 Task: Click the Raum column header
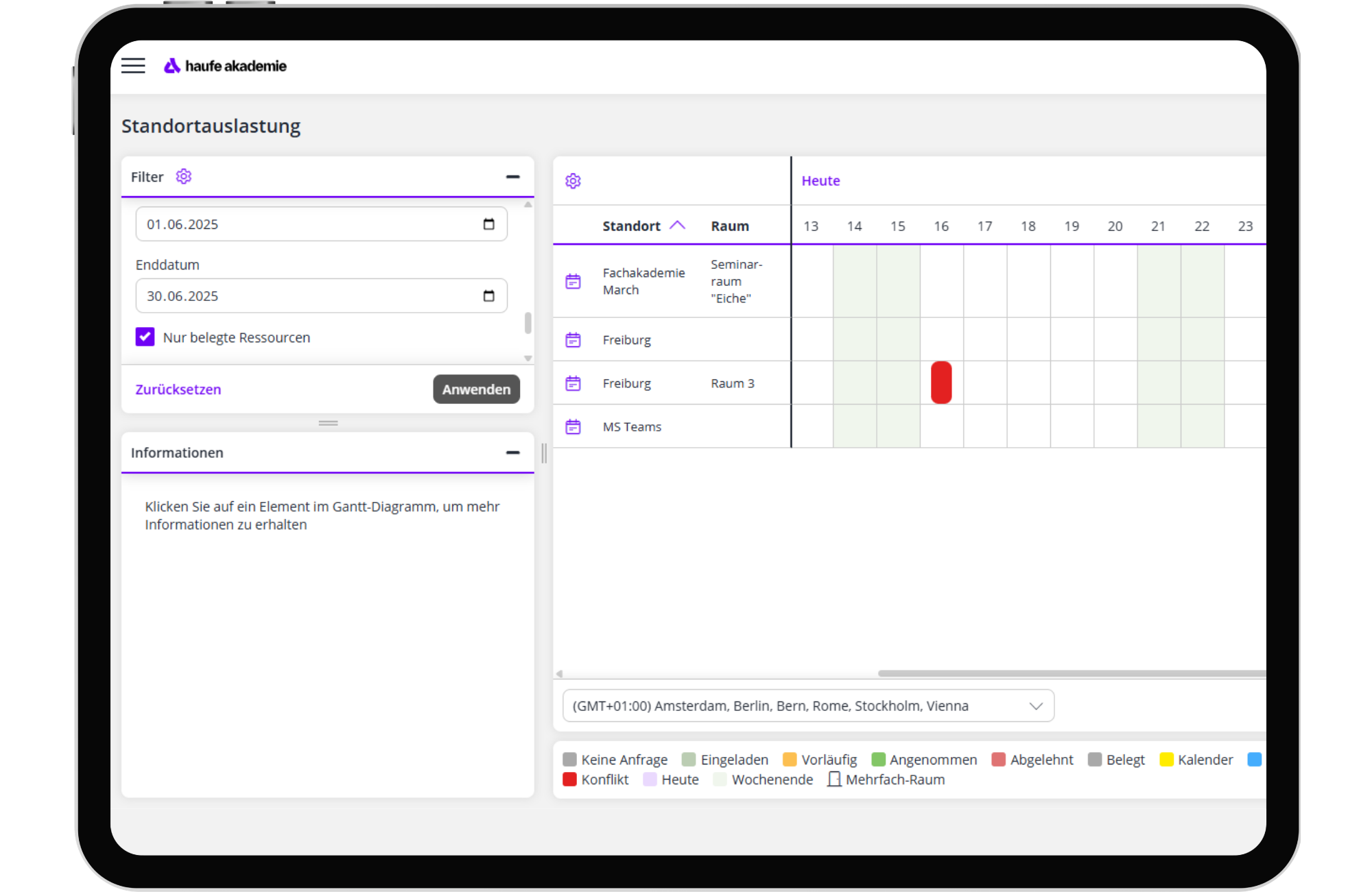(730, 226)
